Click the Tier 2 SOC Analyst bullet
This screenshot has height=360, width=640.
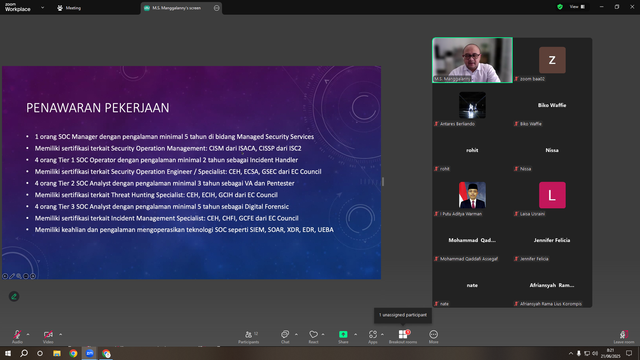click(164, 183)
